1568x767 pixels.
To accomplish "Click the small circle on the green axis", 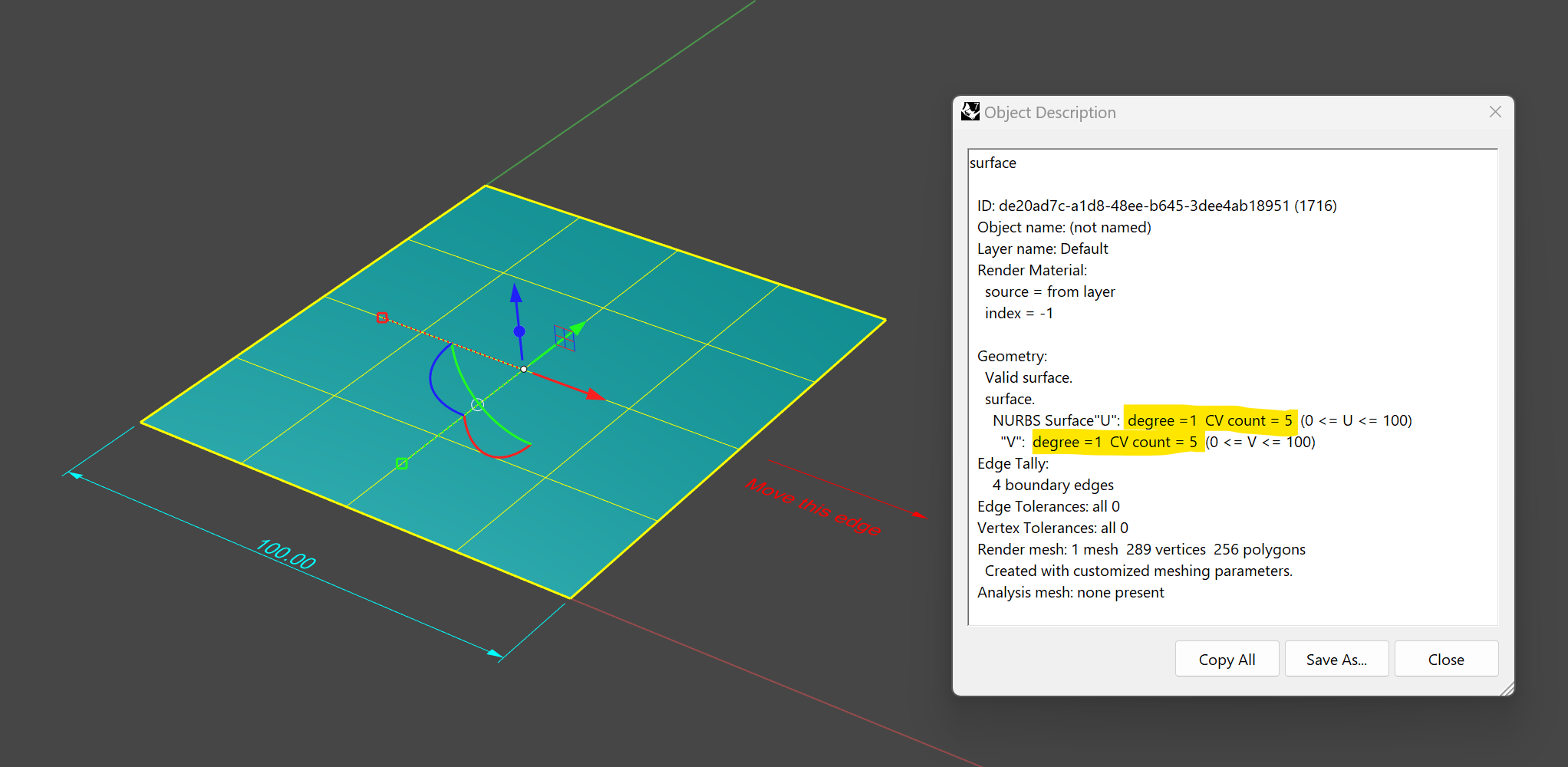I will [x=478, y=404].
